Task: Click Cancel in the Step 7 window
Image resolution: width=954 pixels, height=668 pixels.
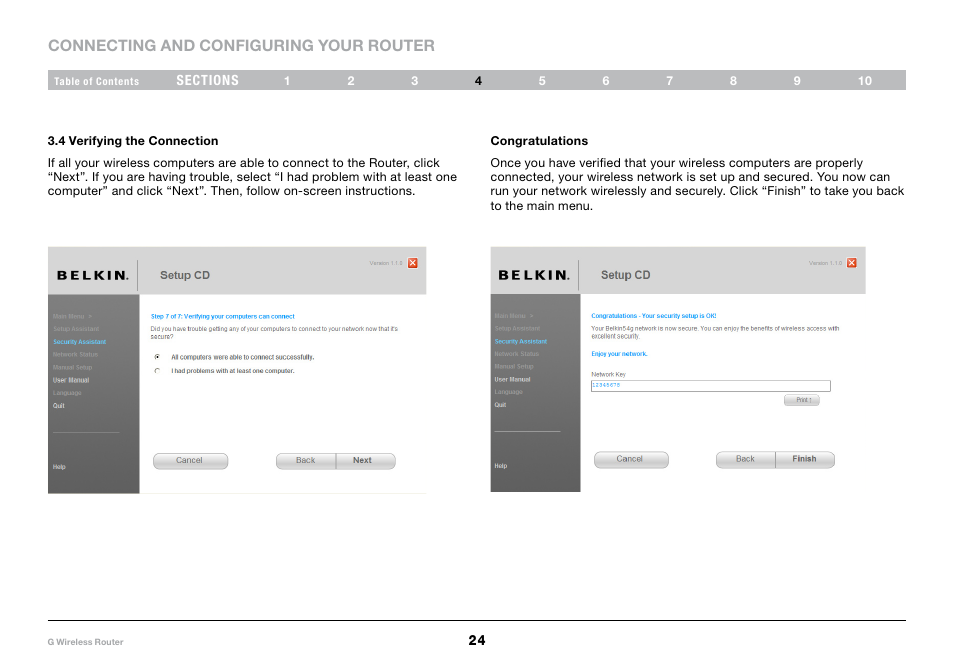Action: click(190, 461)
